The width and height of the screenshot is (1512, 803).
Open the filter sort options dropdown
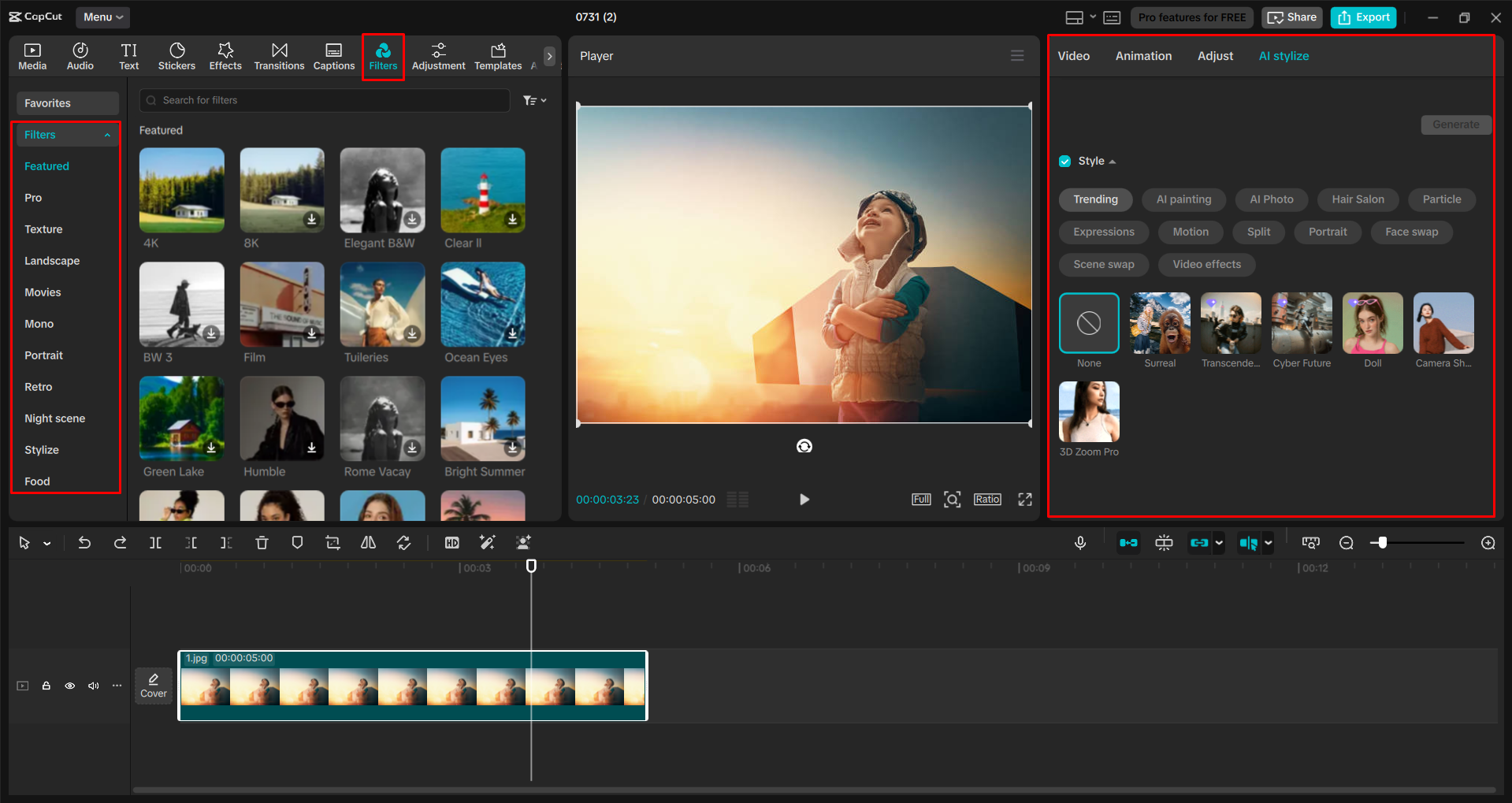(534, 101)
